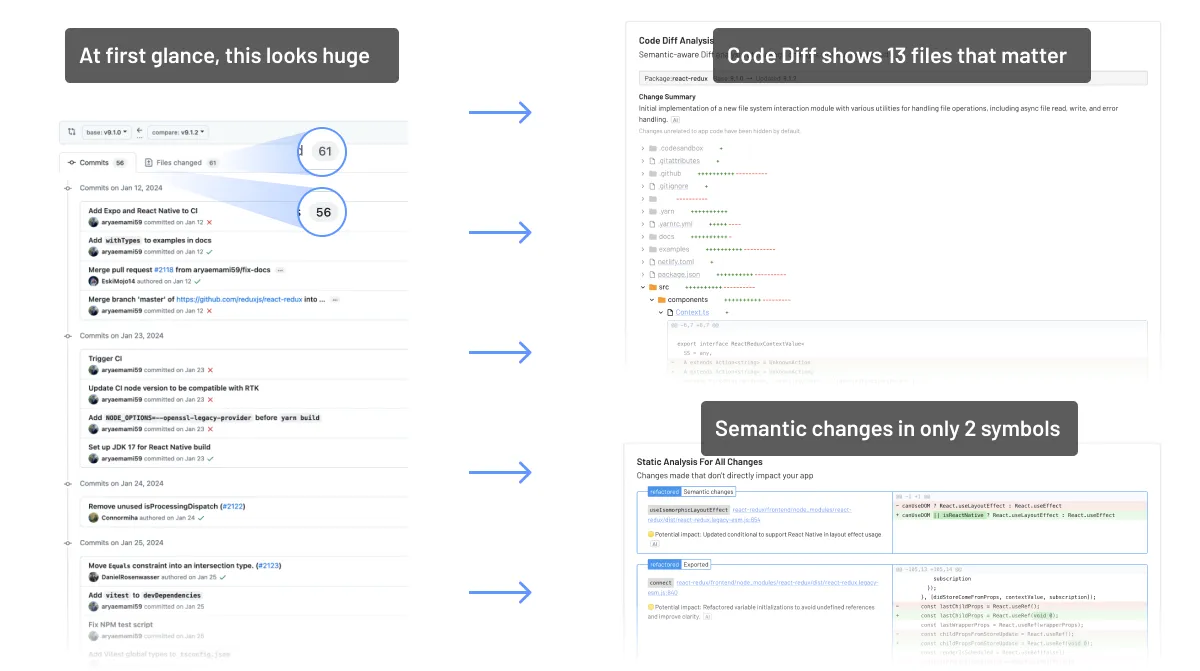The image size is (1200, 671).
Task: Switch to the Files changed tab
Action: pyautogui.click(x=181, y=162)
